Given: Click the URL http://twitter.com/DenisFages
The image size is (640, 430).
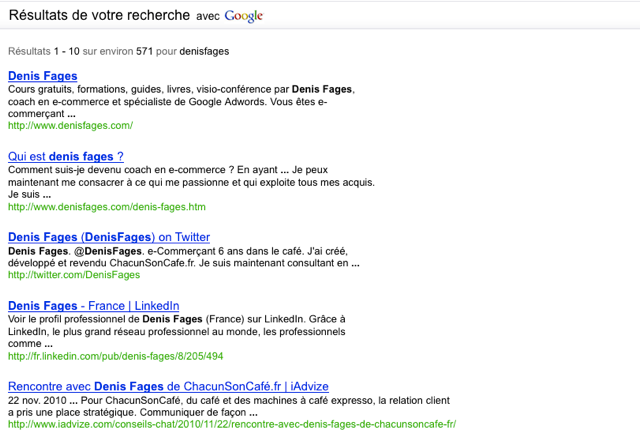Looking at the screenshot, I should coord(74,275).
